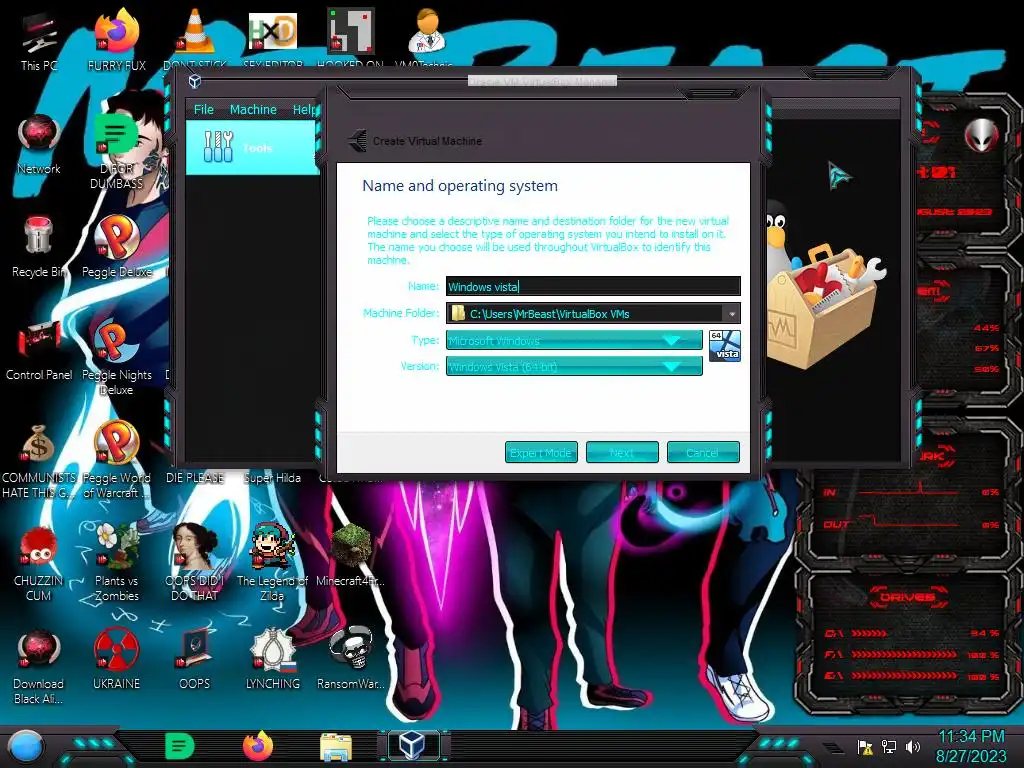1024x768 pixels.
Task: Launch Peggle Deluxe from the desktop
Action: pyautogui.click(x=117, y=247)
